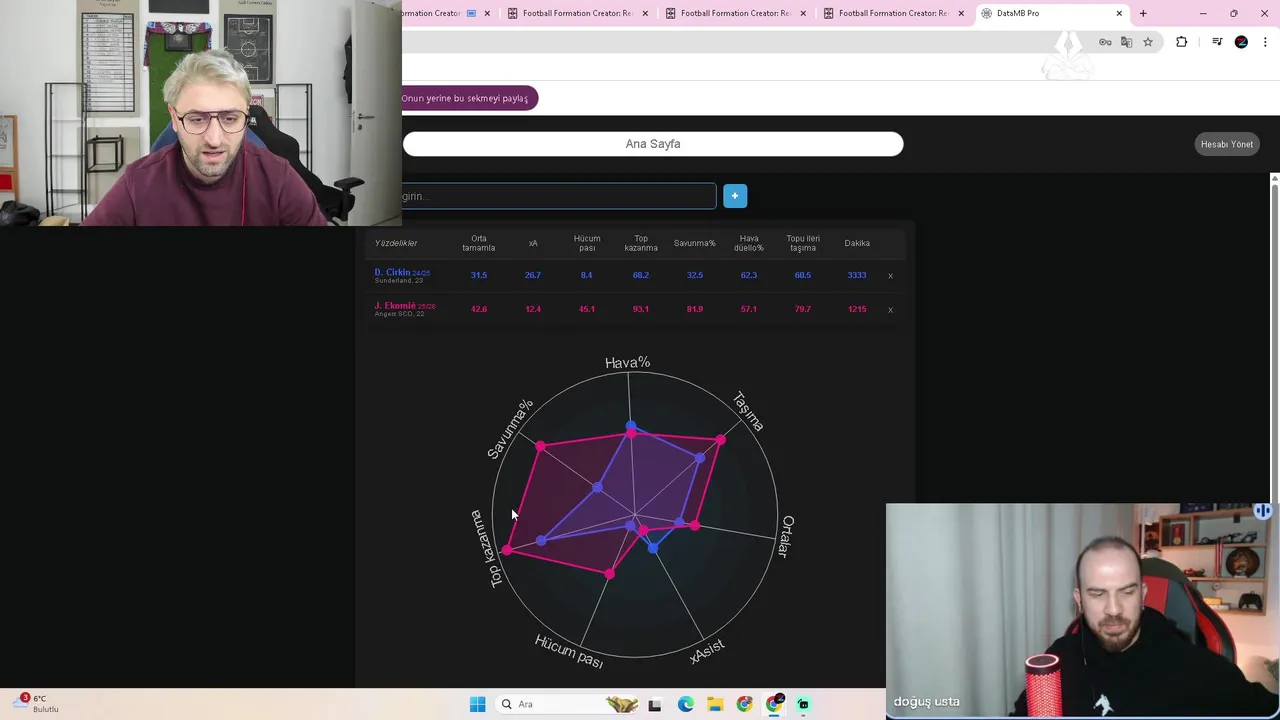The image size is (1280, 720).
Task: Click the player name search input
Action: (x=559, y=196)
